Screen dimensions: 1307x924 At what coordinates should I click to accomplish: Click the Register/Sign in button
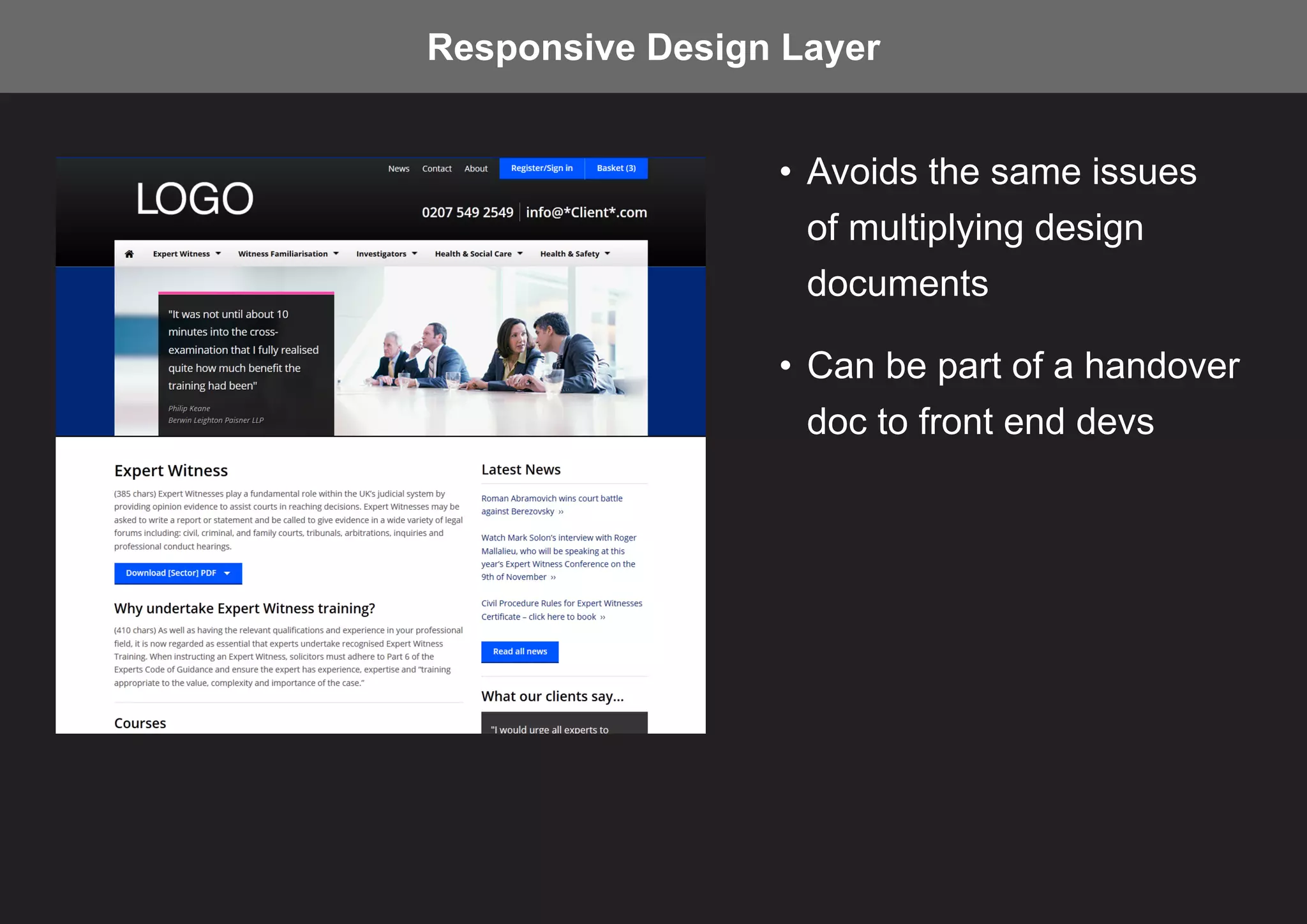click(x=542, y=168)
